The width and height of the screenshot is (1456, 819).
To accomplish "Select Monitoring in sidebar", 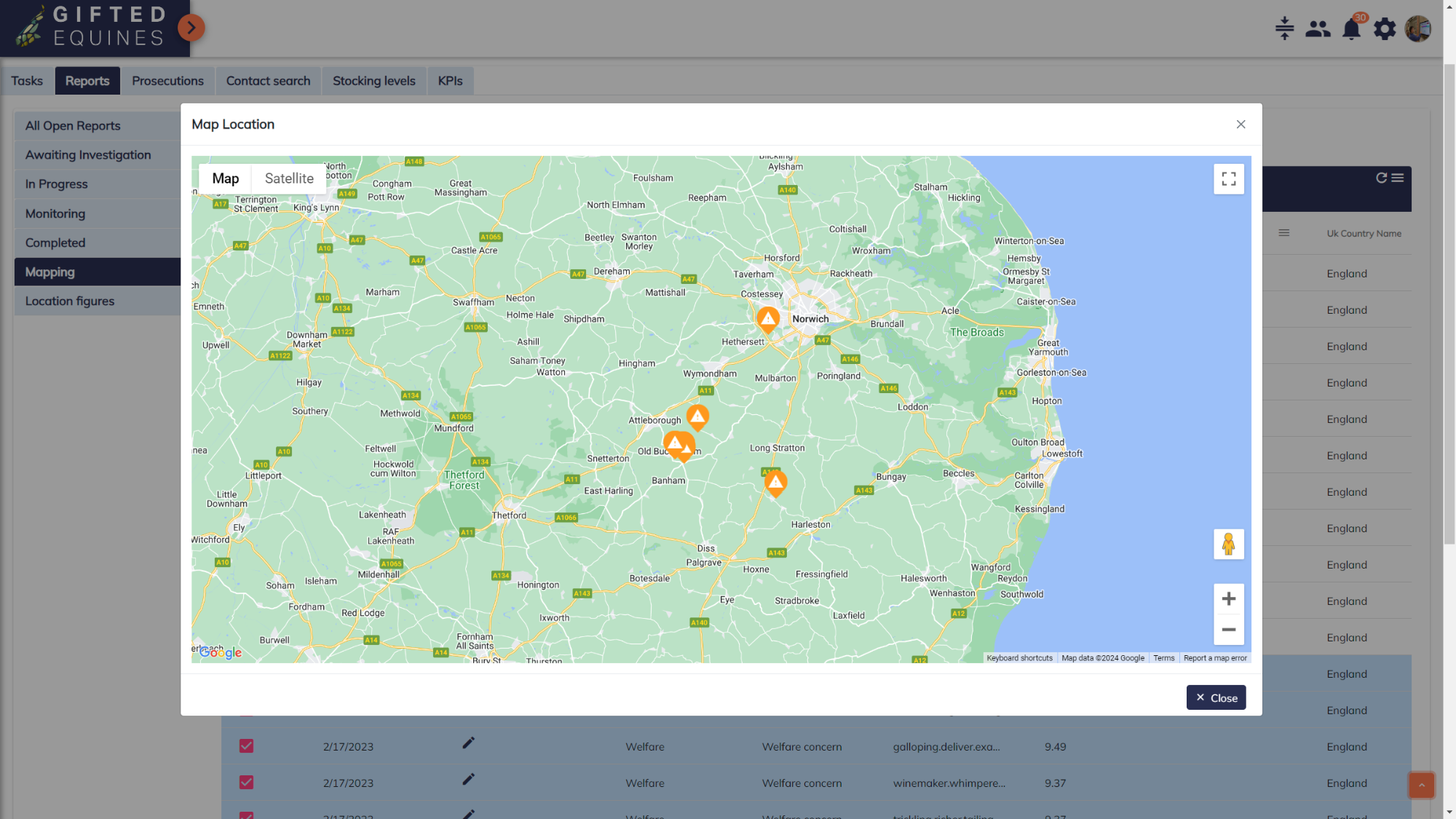I will tap(98, 213).
